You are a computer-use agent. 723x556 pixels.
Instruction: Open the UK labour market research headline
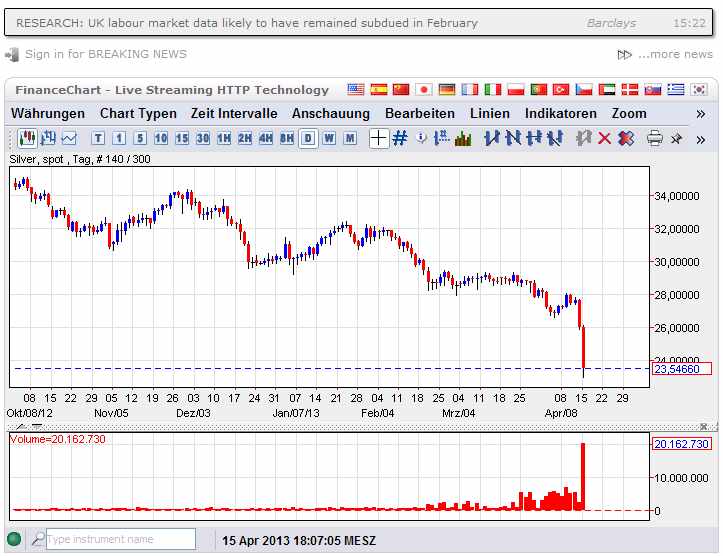pyautogui.click(x=247, y=23)
